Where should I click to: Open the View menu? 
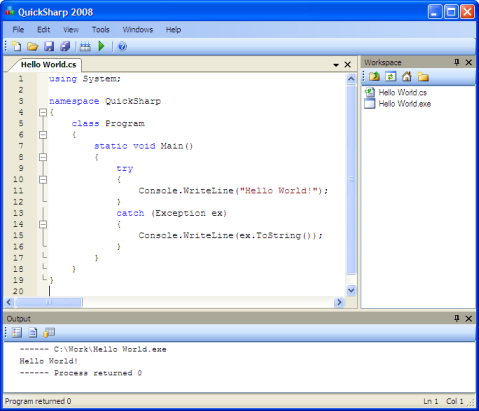(x=71, y=30)
